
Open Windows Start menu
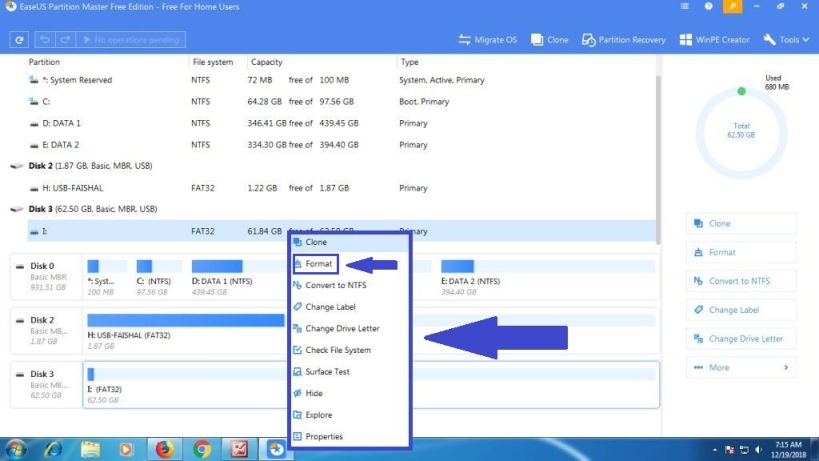[16, 449]
